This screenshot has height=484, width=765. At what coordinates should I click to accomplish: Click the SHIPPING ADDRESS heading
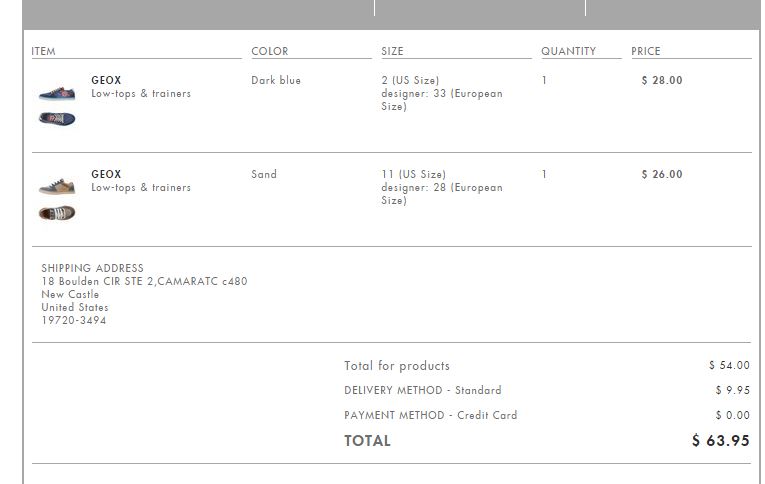[x=92, y=268]
